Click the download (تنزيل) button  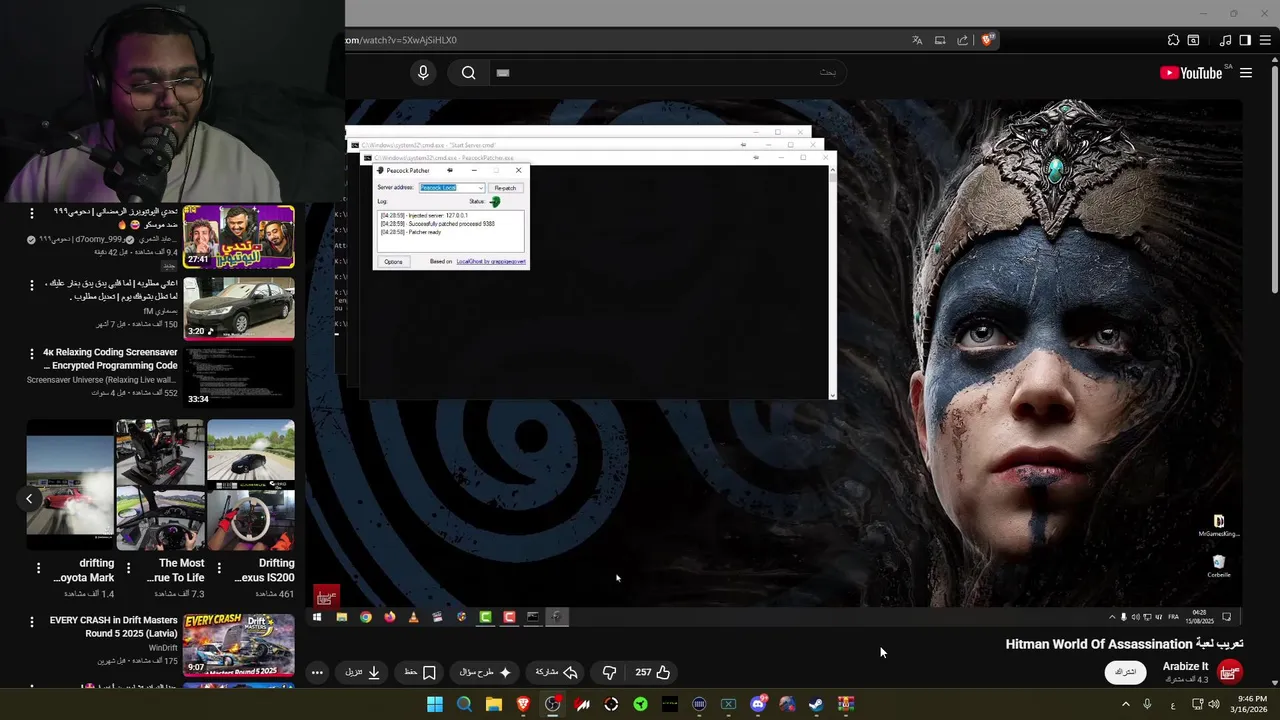point(363,672)
